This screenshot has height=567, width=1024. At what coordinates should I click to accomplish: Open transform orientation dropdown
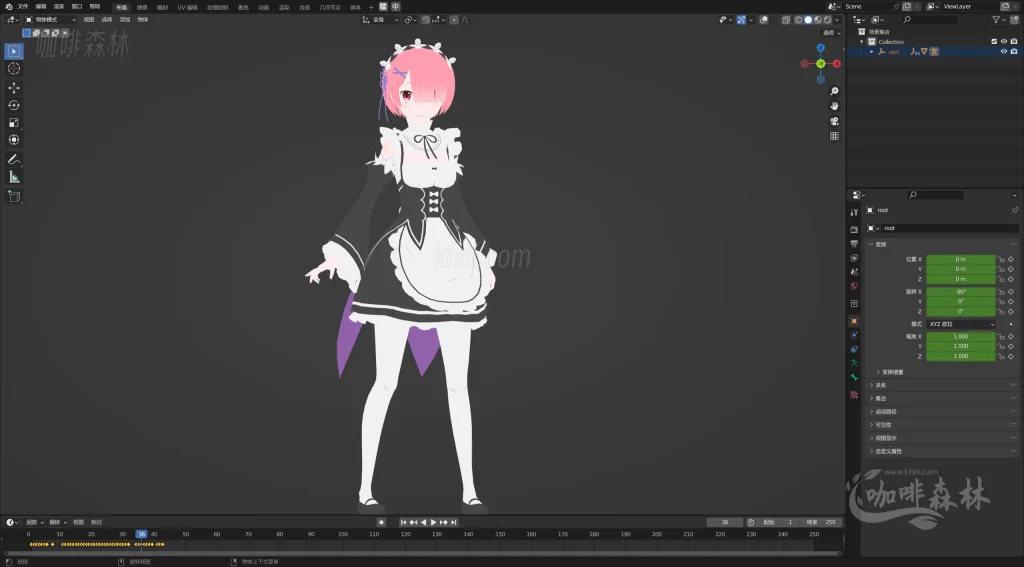(x=381, y=20)
